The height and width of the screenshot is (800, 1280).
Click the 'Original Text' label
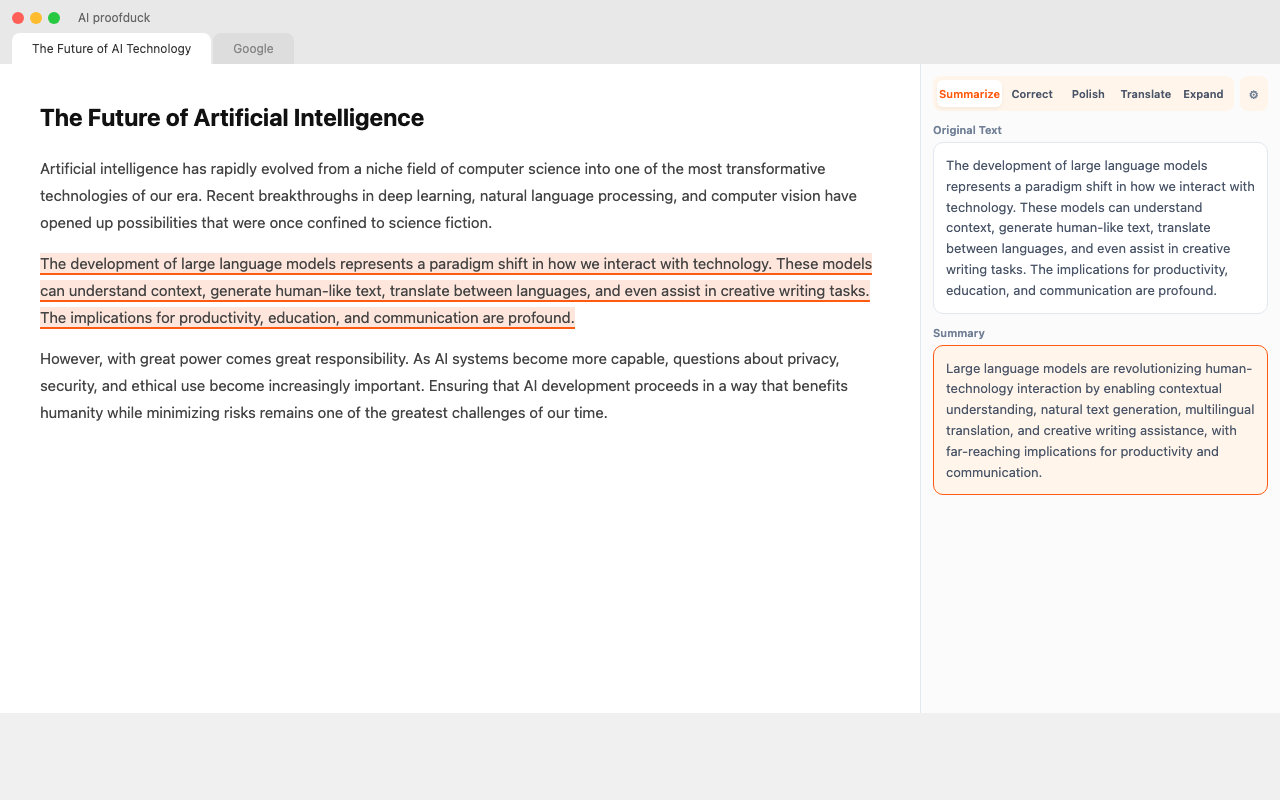point(967,130)
